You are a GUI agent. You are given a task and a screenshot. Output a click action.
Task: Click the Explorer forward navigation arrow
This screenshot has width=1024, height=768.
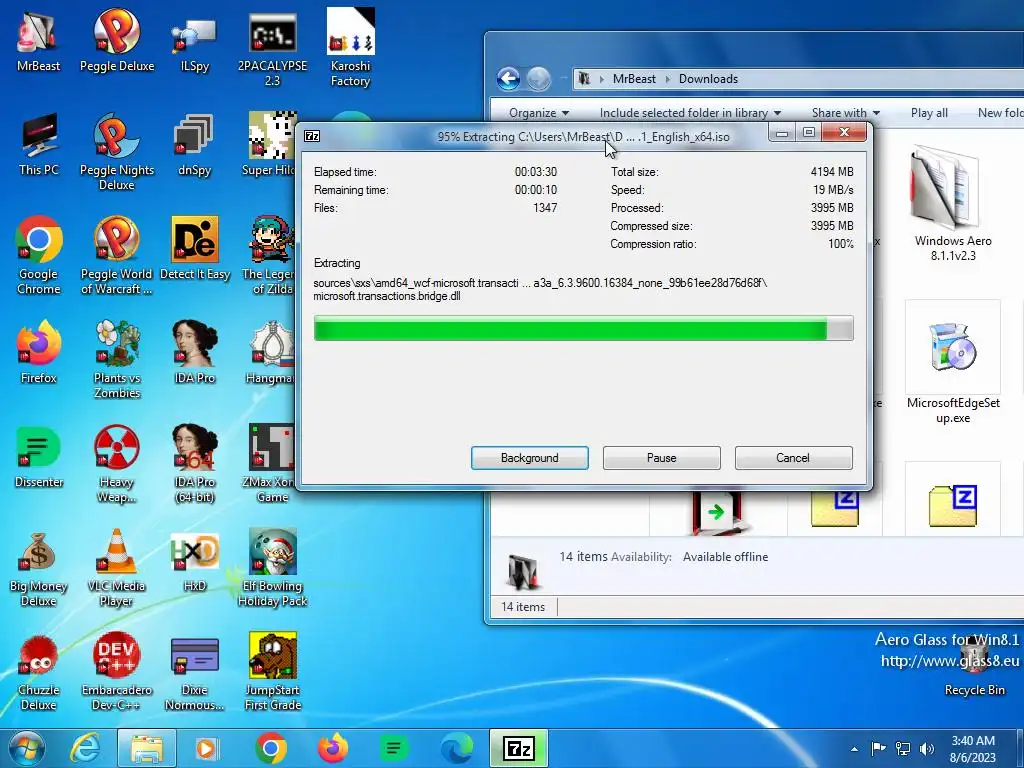538,79
